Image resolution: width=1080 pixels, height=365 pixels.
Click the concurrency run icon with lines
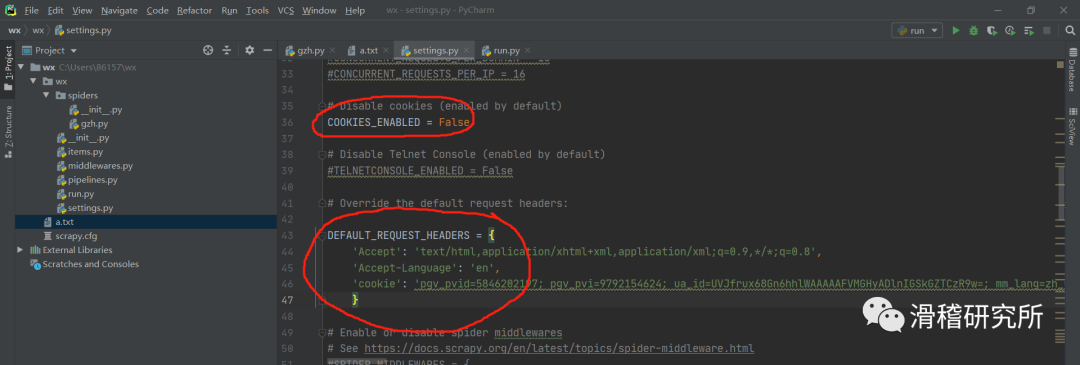pos(1029,30)
